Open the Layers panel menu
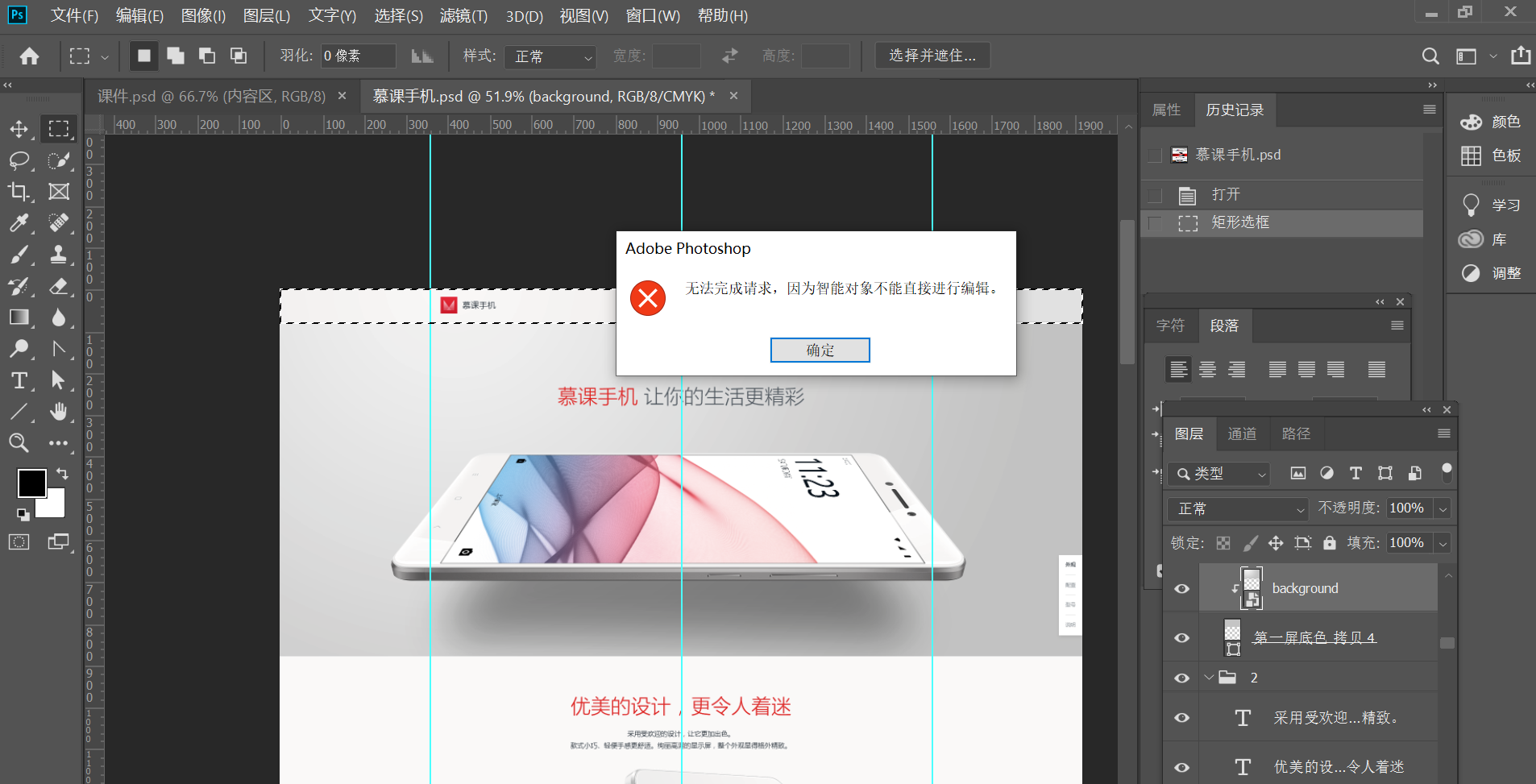 [1444, 433]
